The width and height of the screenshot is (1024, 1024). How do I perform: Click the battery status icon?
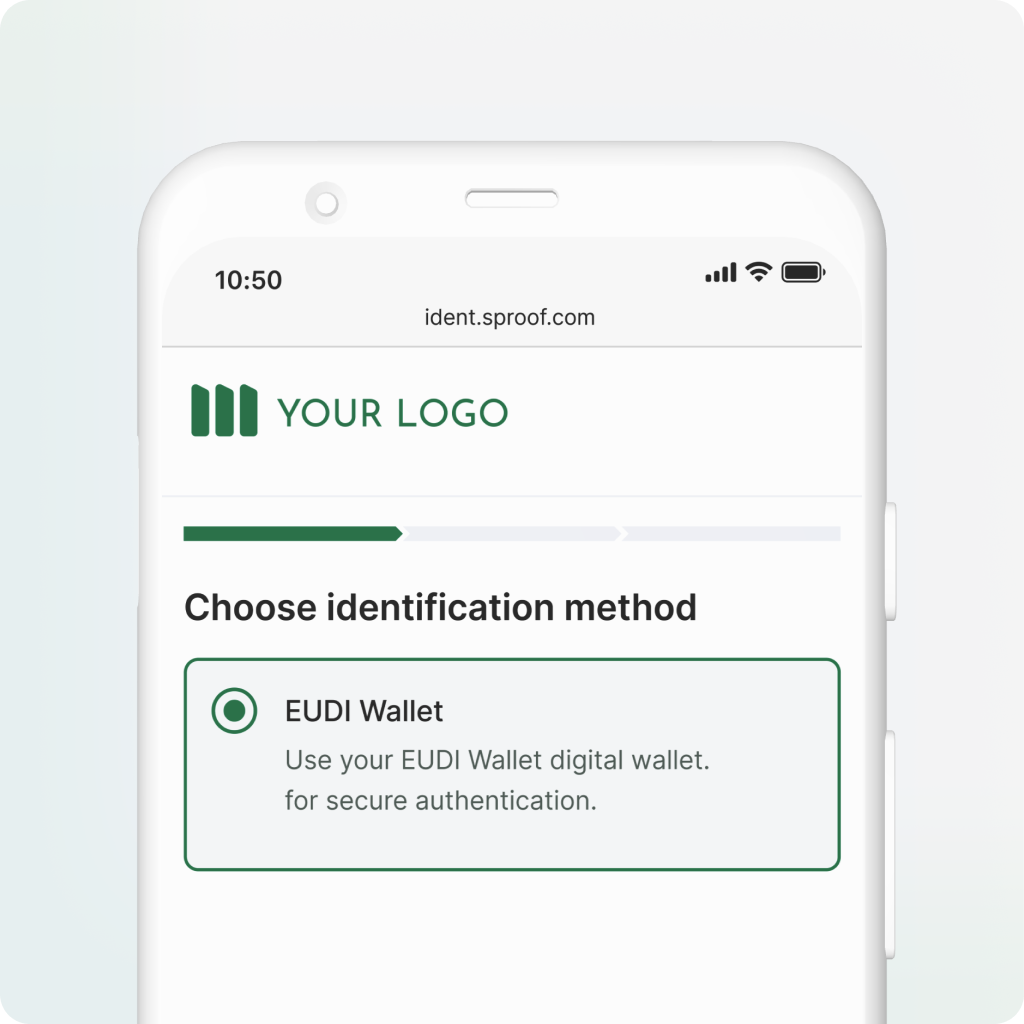803,272
